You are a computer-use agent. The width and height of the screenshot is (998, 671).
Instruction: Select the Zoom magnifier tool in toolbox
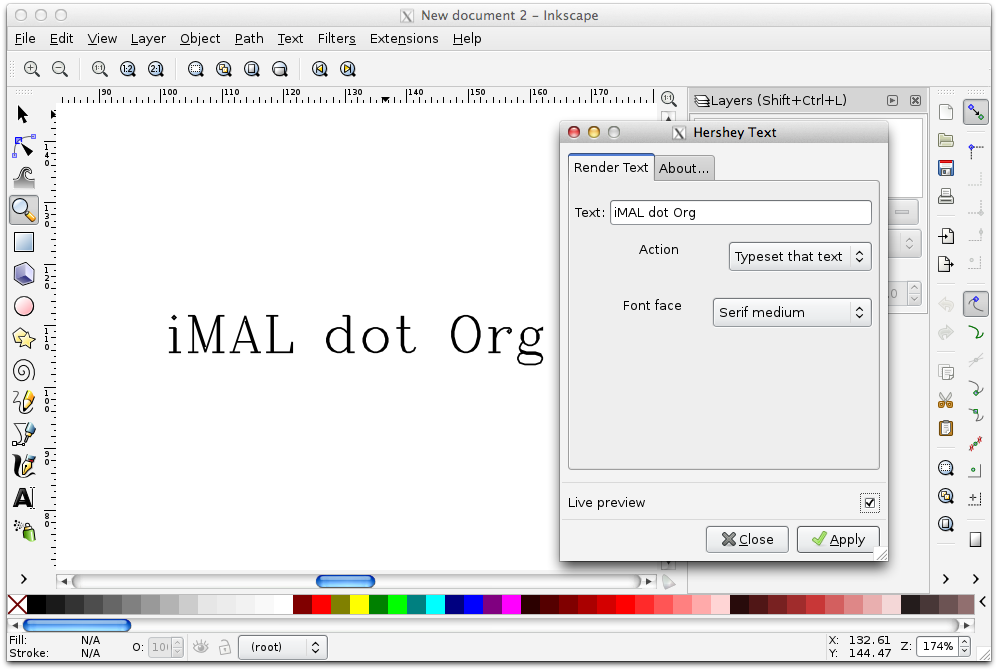[24, 210]
